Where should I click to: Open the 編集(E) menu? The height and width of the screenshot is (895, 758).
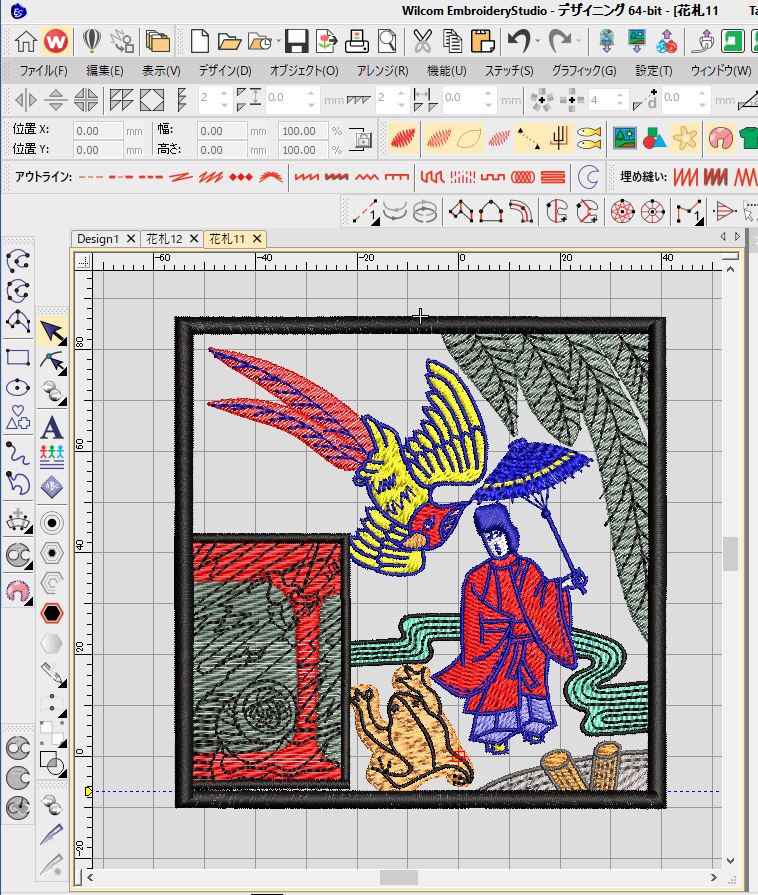coord(104,71)
